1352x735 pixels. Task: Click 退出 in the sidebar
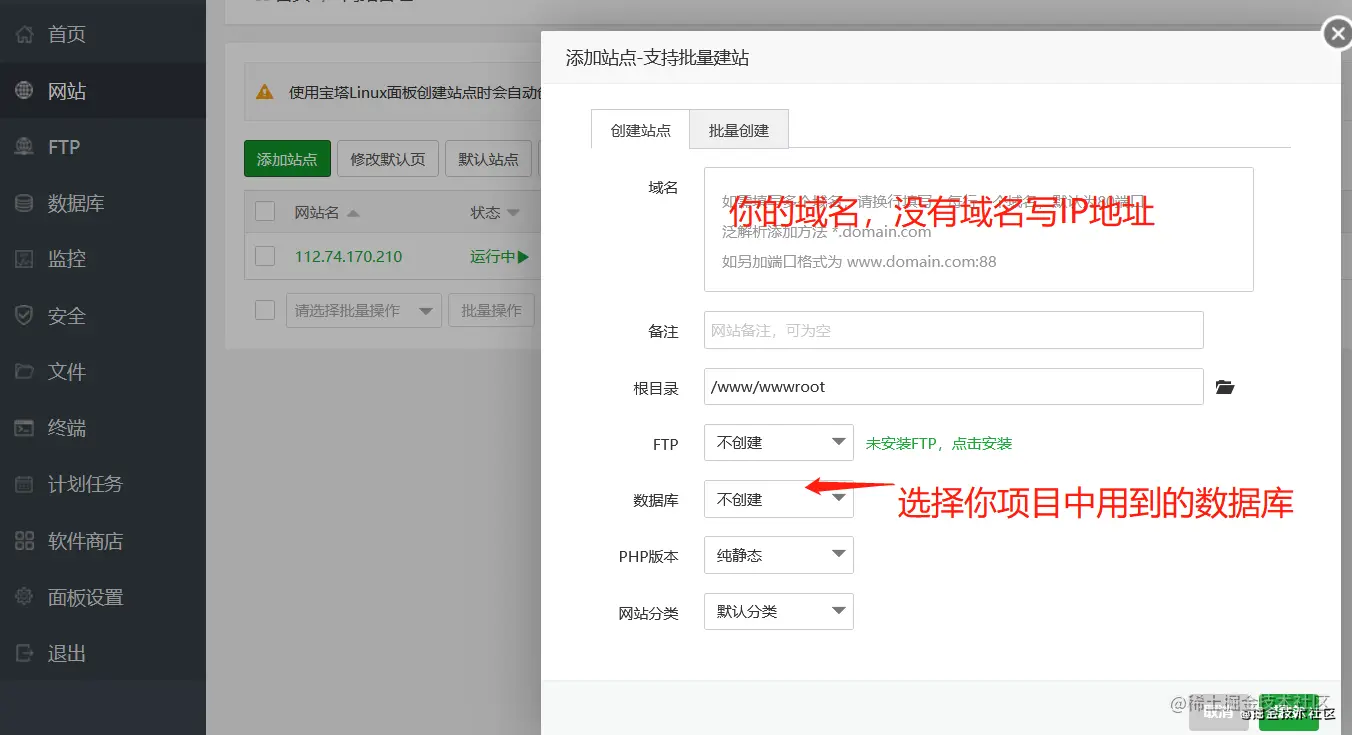coord(67,653)
